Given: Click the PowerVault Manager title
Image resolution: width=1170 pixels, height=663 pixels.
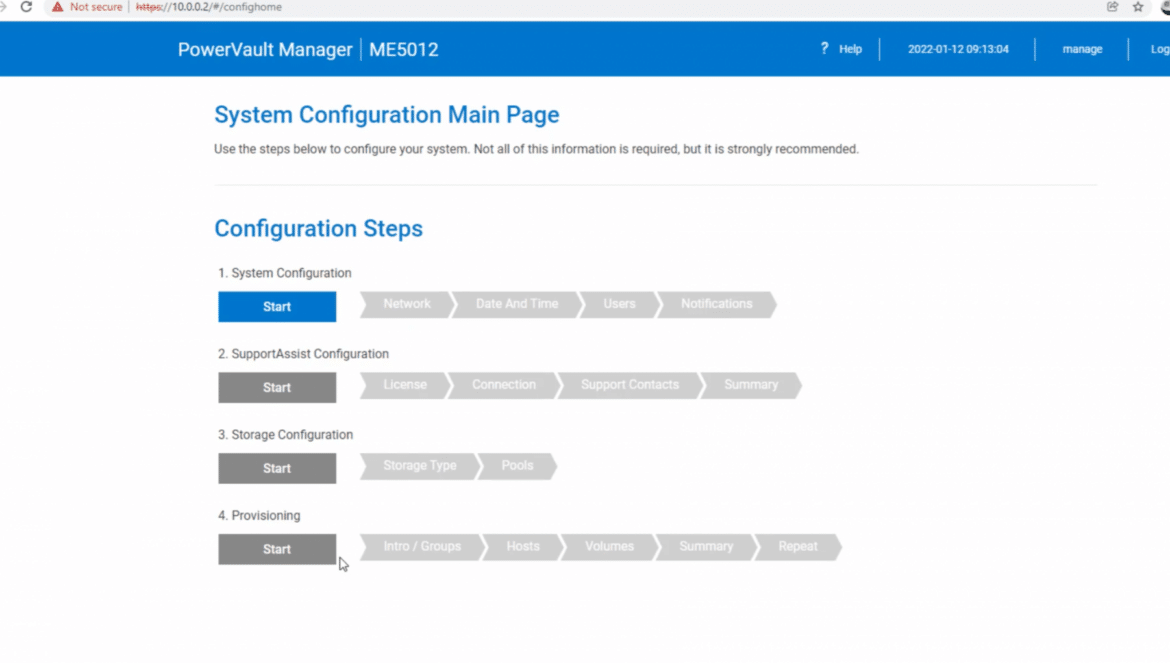Looking at the screenshot, I should [x=265, y=50].
